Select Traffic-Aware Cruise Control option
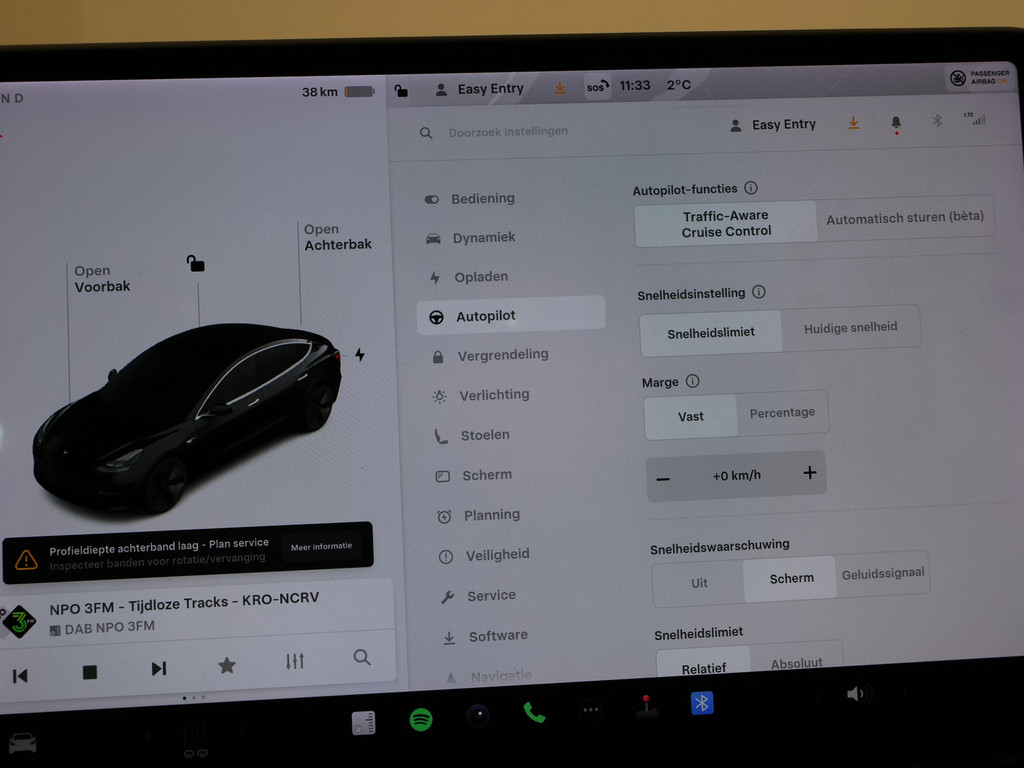1024x768 pixels. pos(726,224)
